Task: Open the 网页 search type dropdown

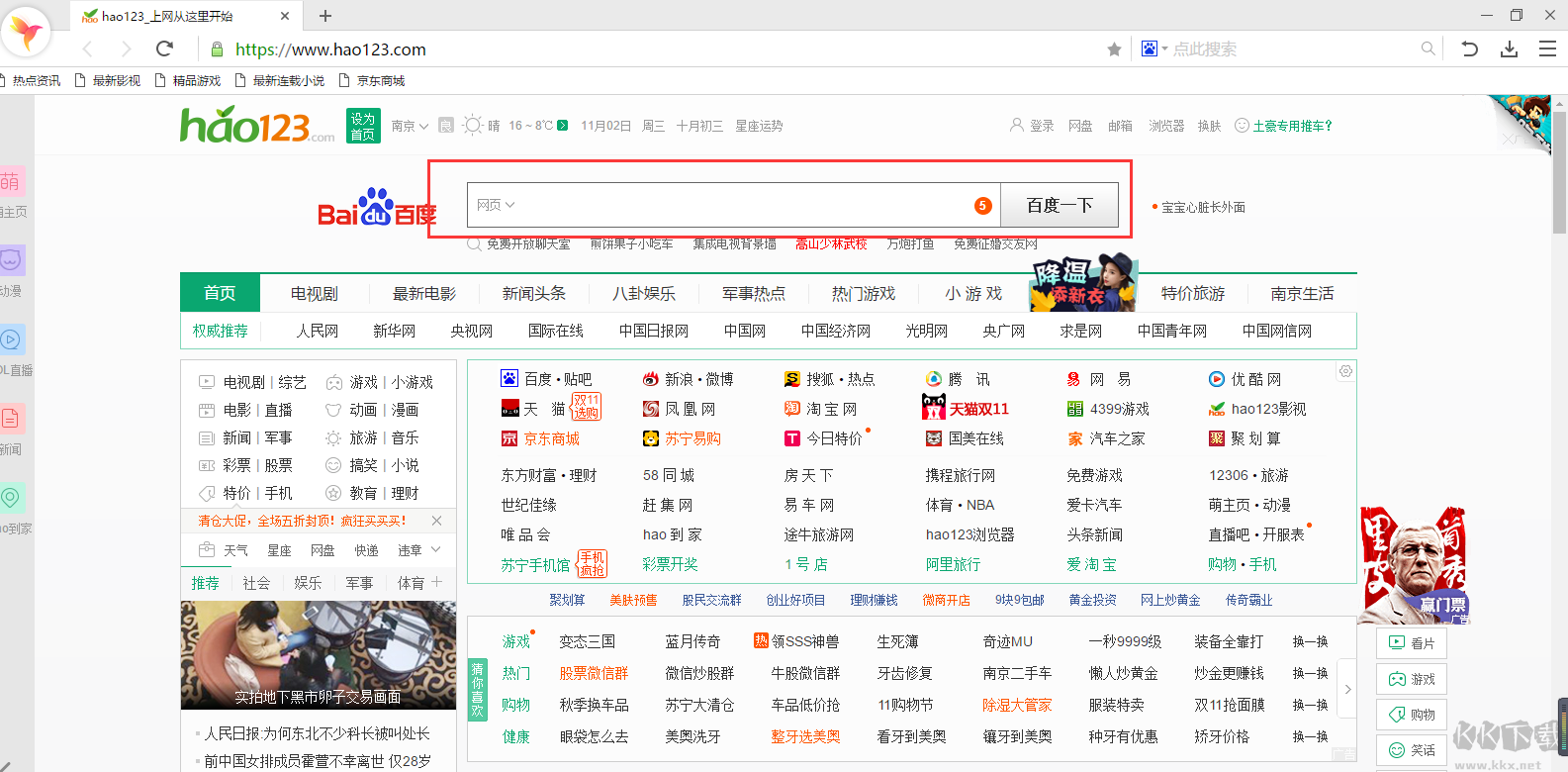Action: (x=496, y=205)
